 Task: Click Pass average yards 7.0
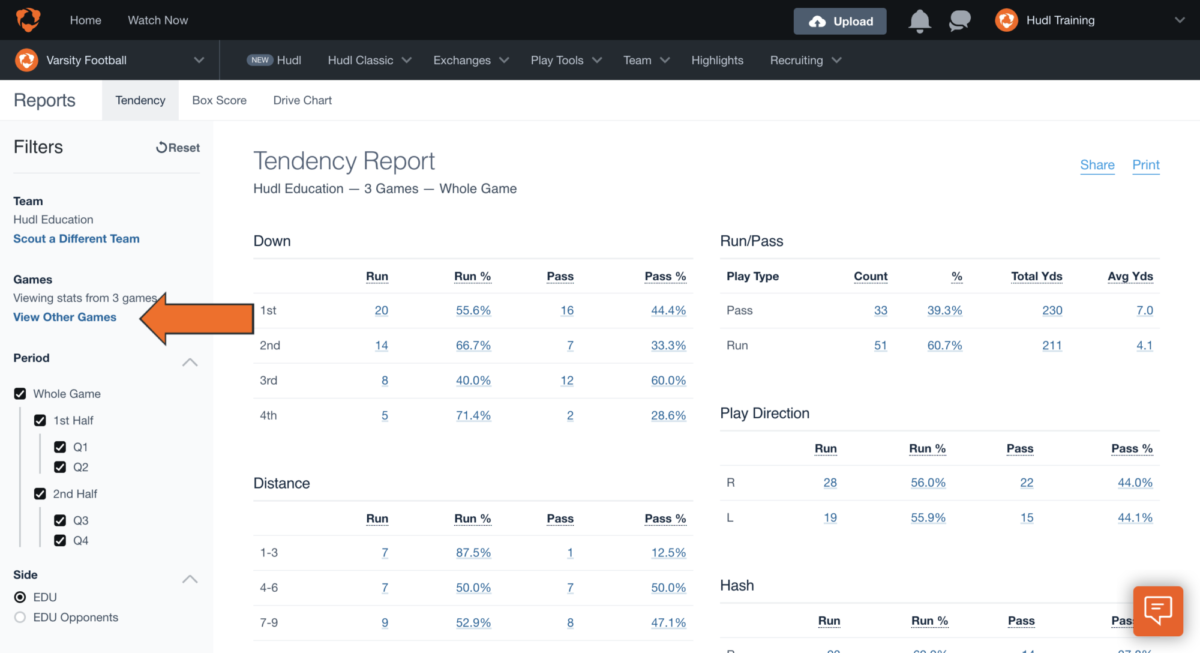(x=1144, y=311)
